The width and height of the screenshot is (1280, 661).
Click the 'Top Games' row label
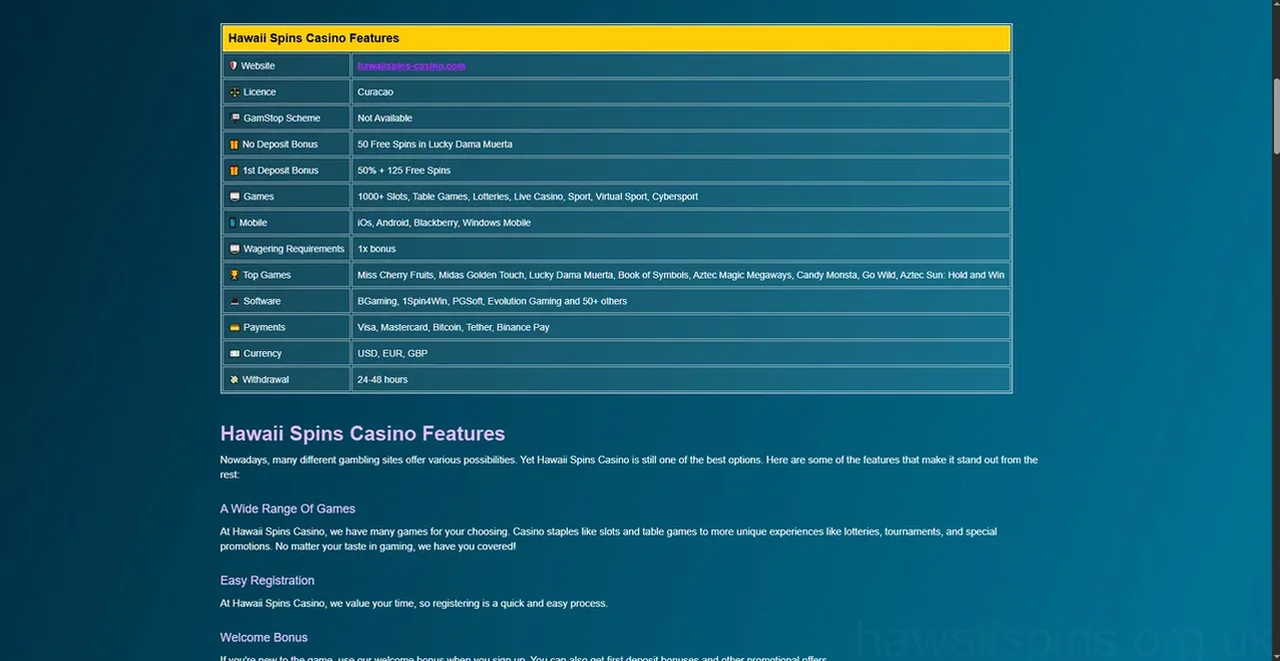[267, 275]
